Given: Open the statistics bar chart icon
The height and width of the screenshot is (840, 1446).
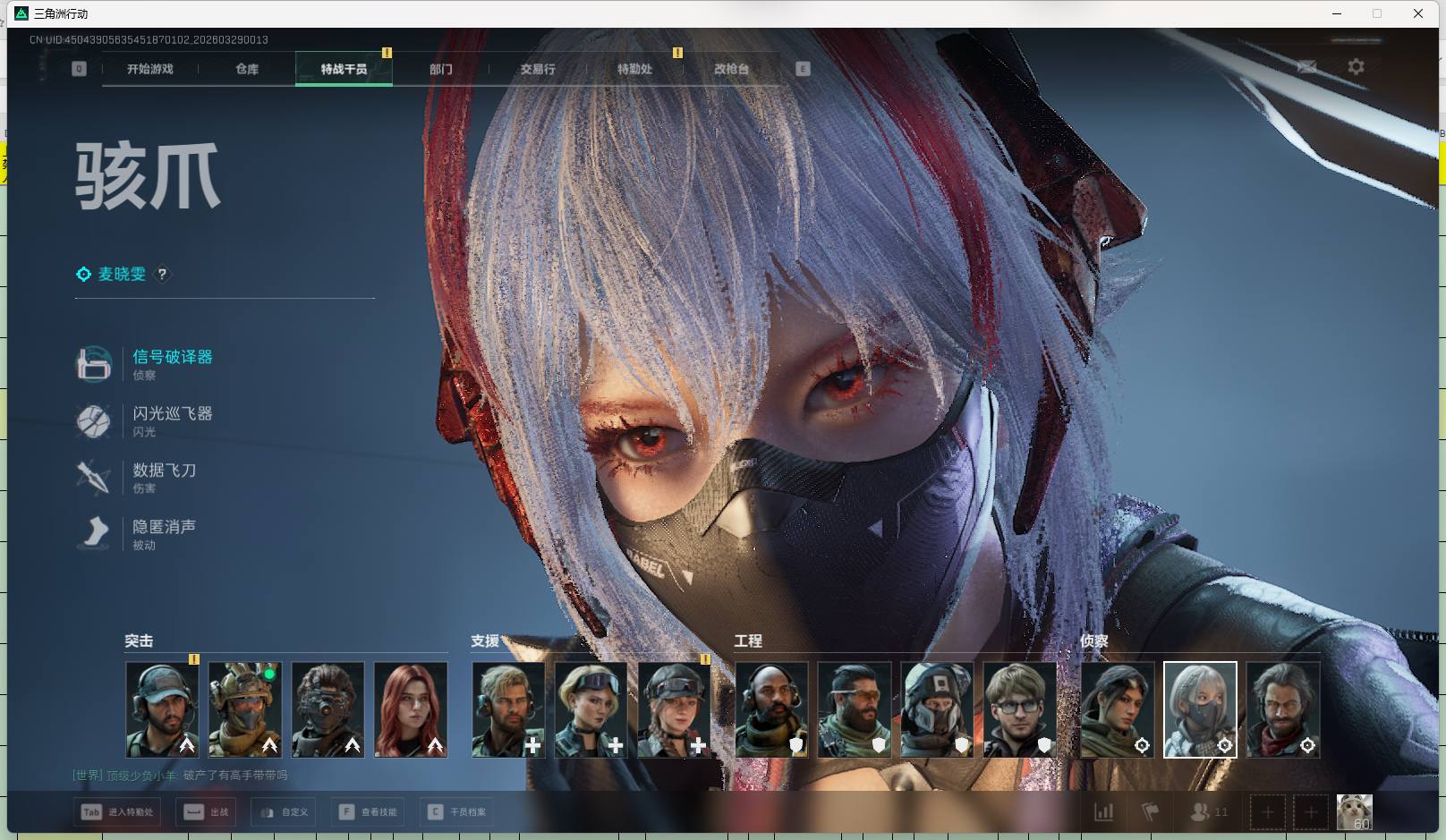Looking at the screenshot, I should click(1104, 812).
